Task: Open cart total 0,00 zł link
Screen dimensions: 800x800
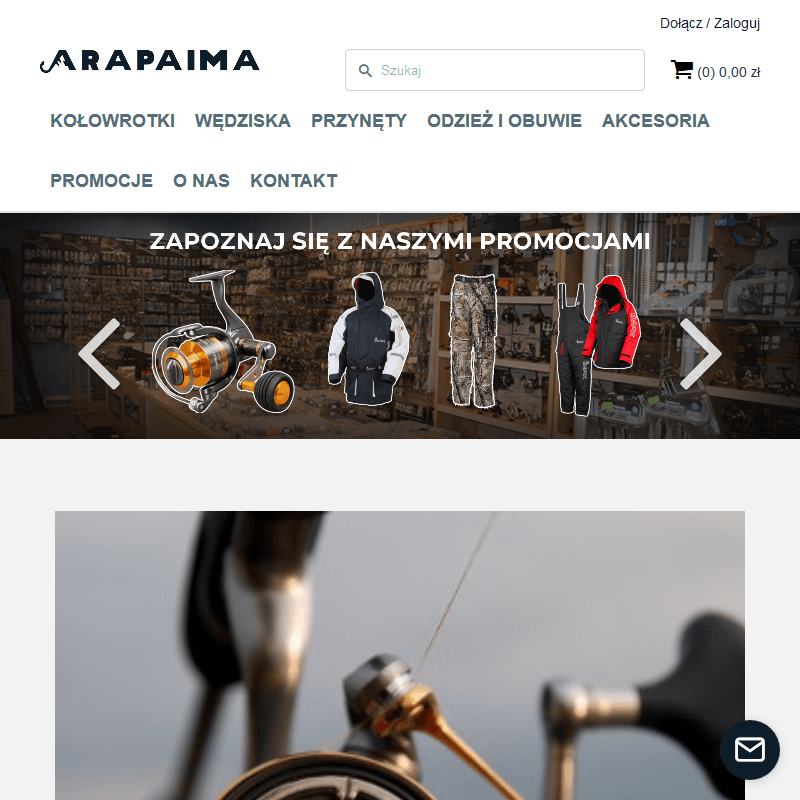Action: click(729, 72)
